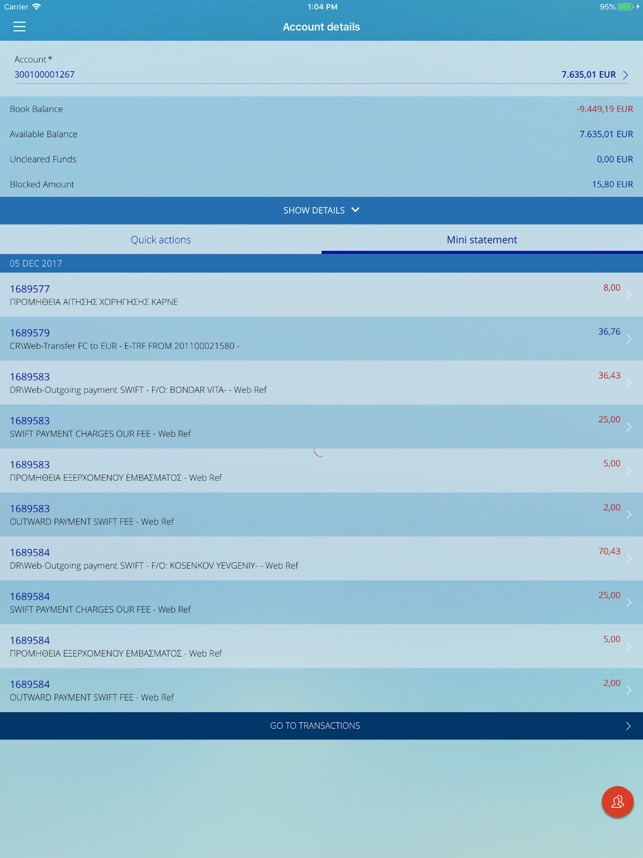
Task: Tap the Account details title
Action: pos(321,27)
